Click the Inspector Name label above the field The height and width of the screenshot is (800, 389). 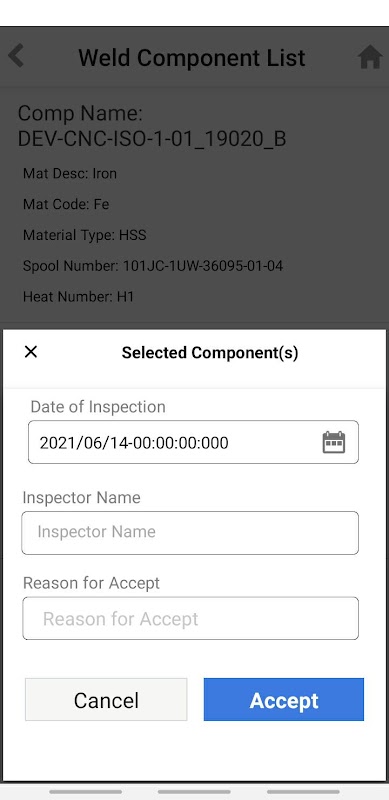(81, 497)
